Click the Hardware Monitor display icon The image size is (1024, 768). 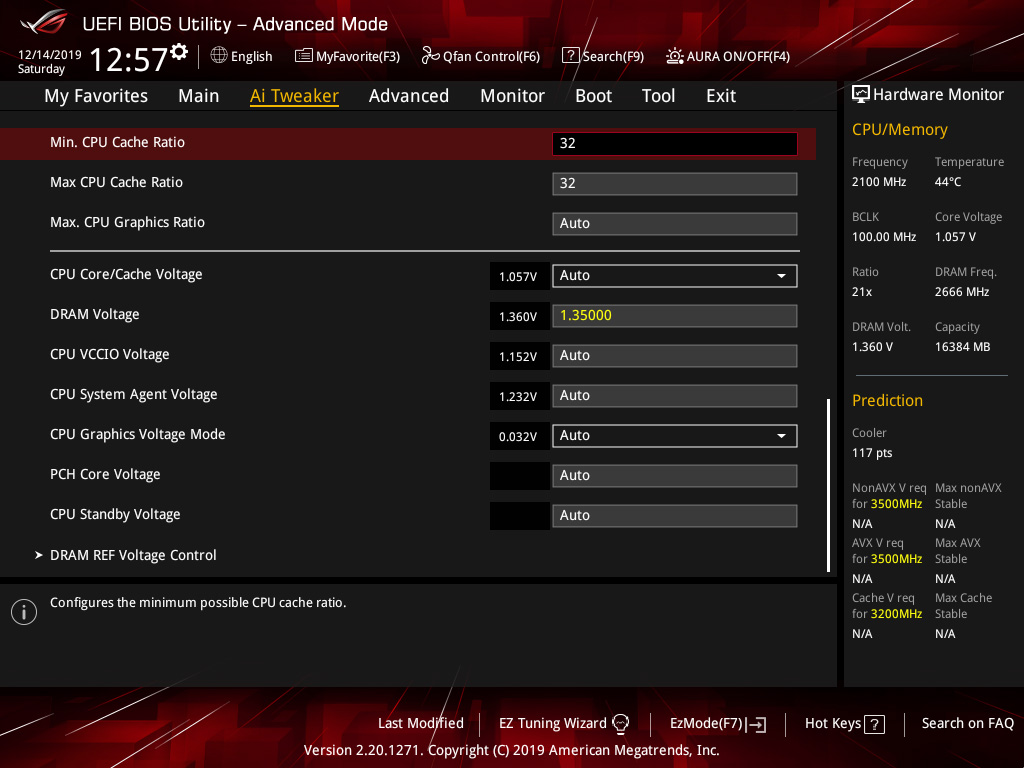coord(861,94)
